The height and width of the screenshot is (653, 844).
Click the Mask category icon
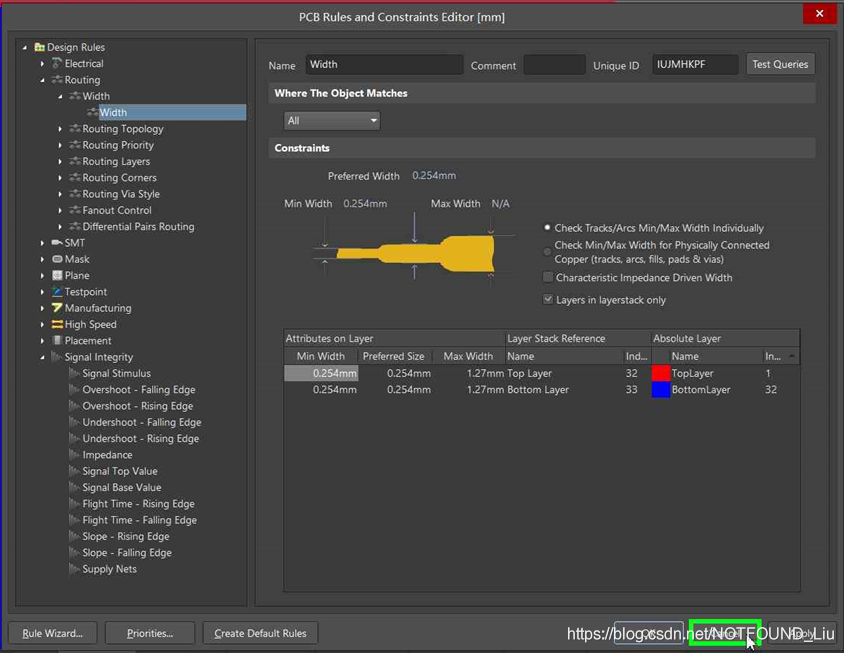[57, 259]
